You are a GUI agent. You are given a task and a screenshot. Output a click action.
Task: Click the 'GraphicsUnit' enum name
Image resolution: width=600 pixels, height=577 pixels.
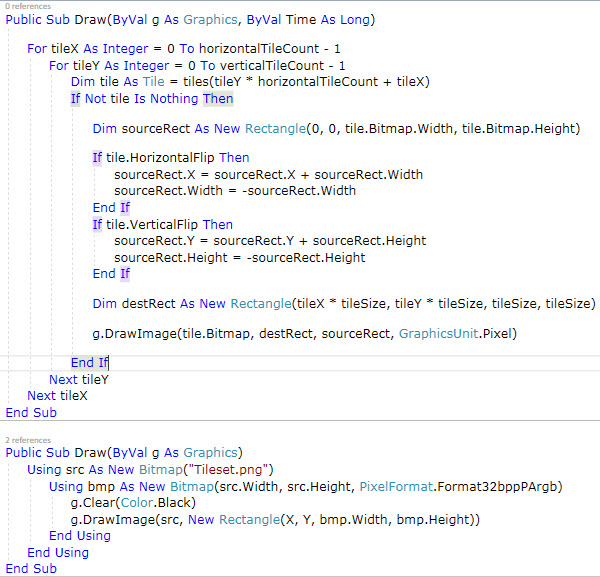[x=439, y=334]
